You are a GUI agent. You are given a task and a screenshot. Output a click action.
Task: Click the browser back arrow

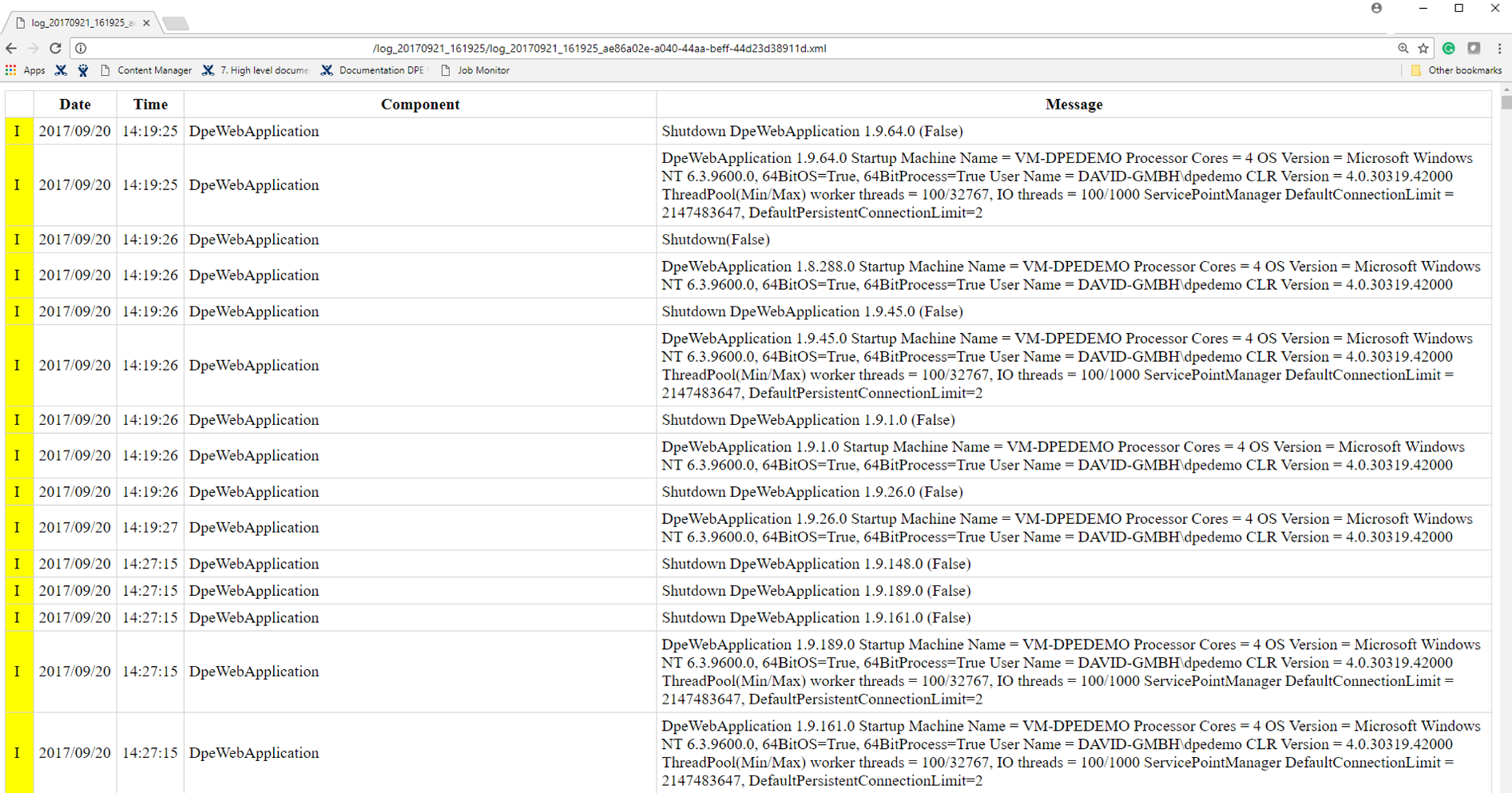[11, 49]
